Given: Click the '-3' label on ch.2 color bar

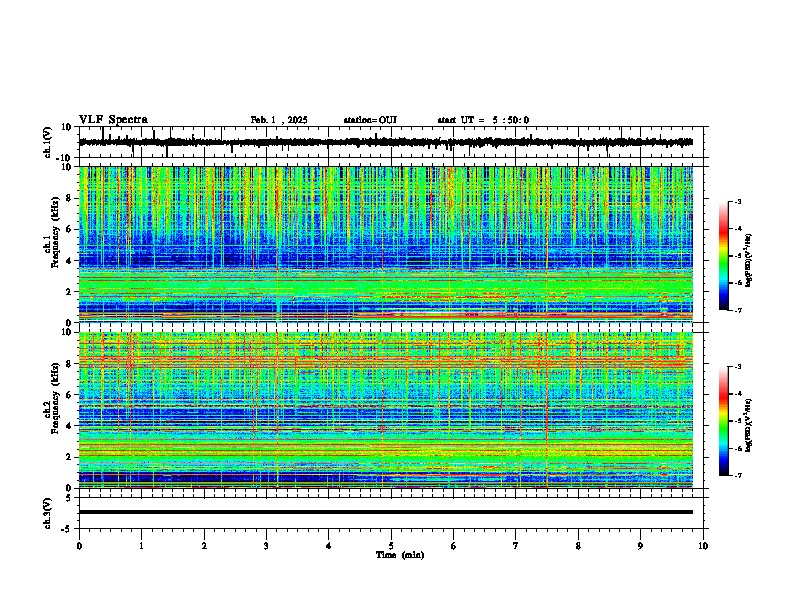Looking at the screenshot, I should pos(738,367).
